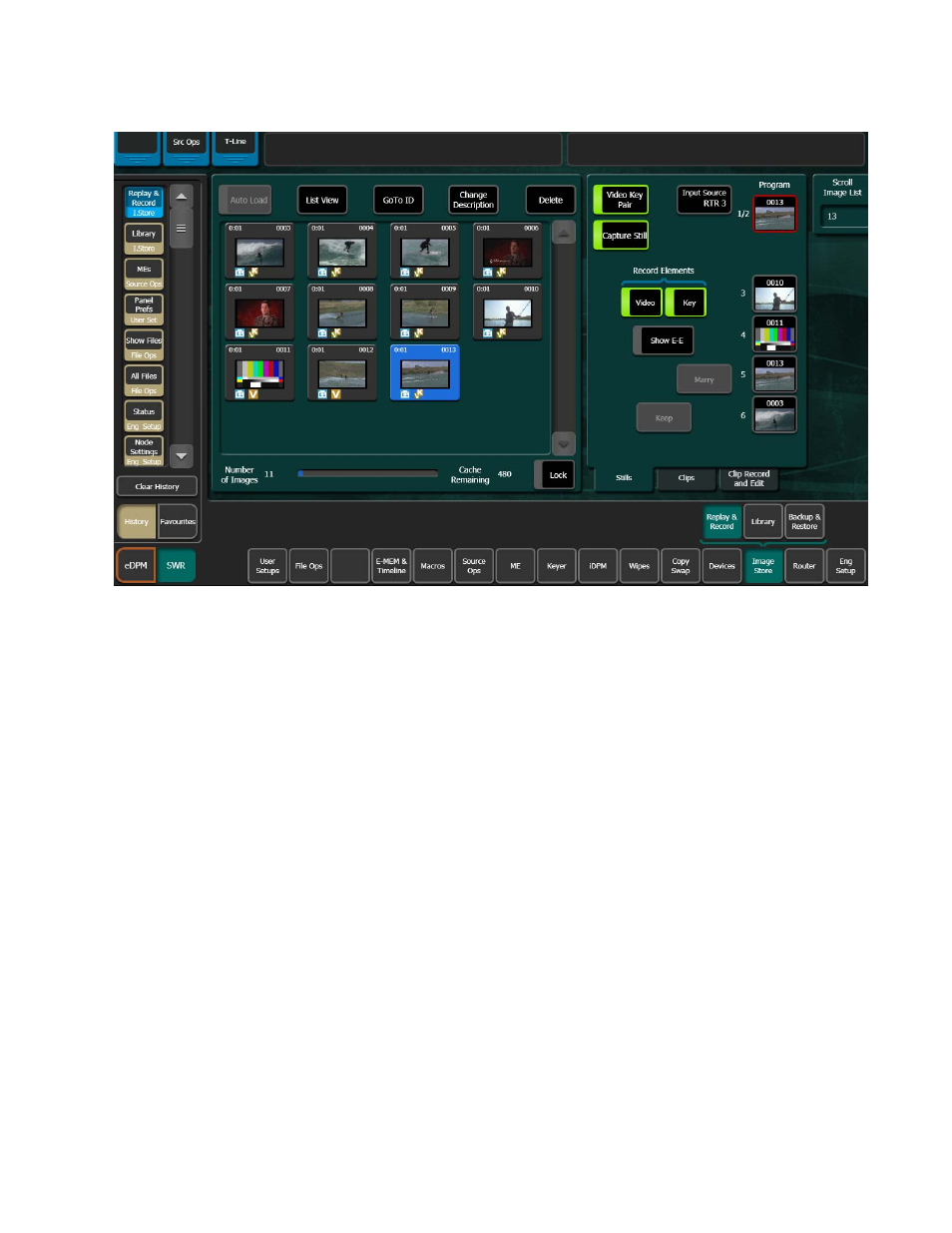Toggle Key record element
The image size is (952, 1233).
686,303
